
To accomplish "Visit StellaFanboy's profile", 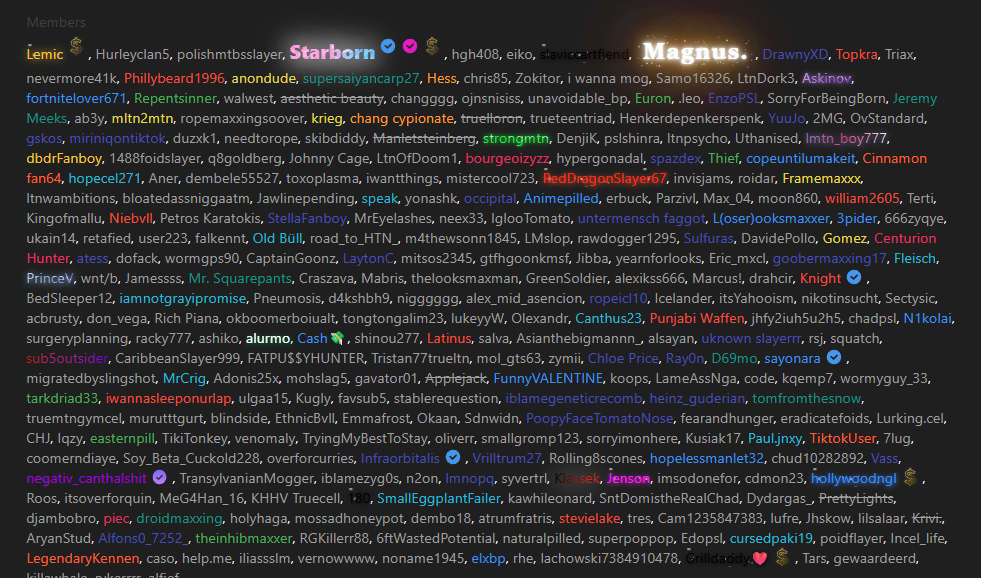I will point(307,218).
